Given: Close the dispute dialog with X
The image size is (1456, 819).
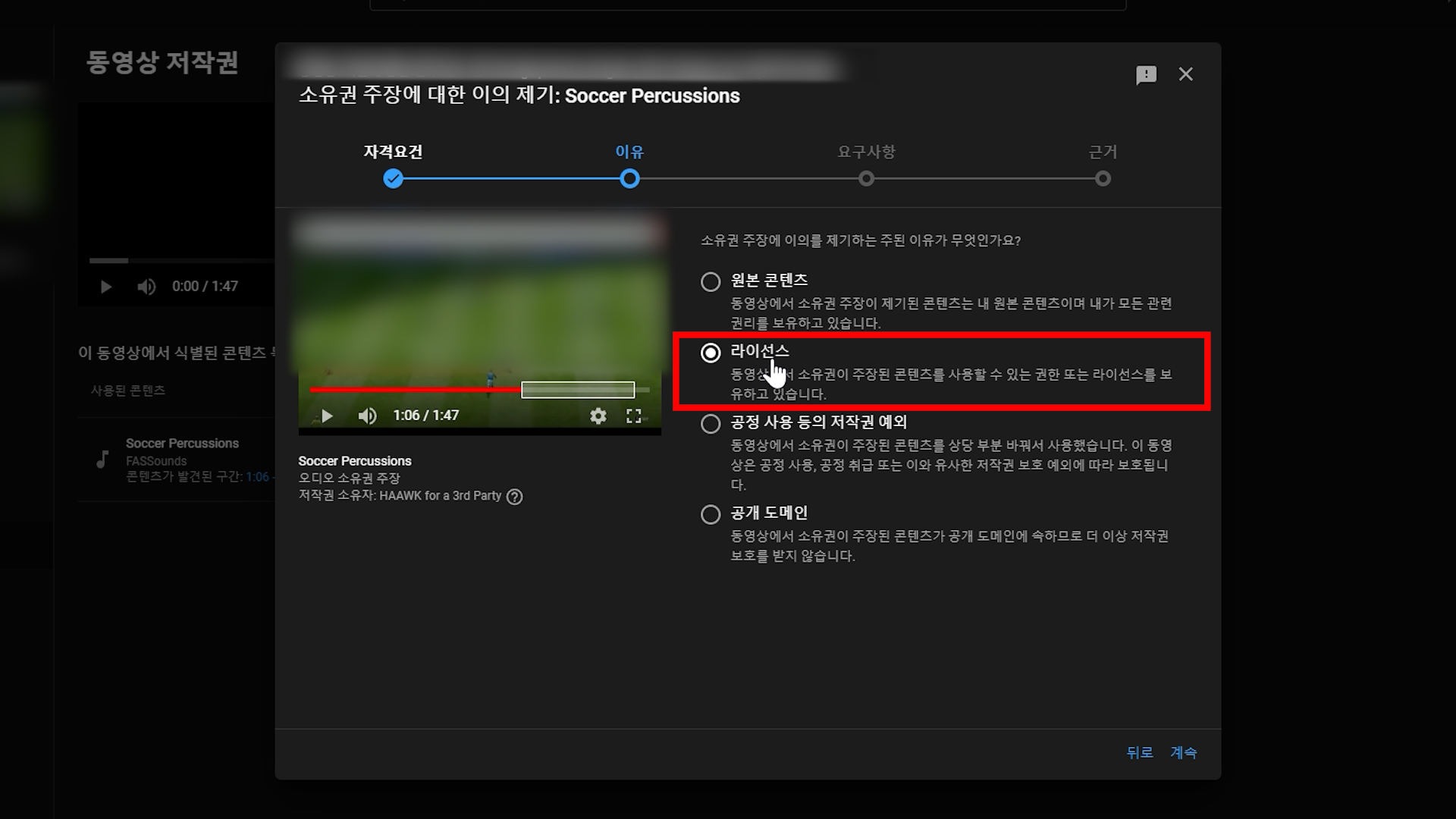Looking at the screenshot, I should (x=1185, y=74).
